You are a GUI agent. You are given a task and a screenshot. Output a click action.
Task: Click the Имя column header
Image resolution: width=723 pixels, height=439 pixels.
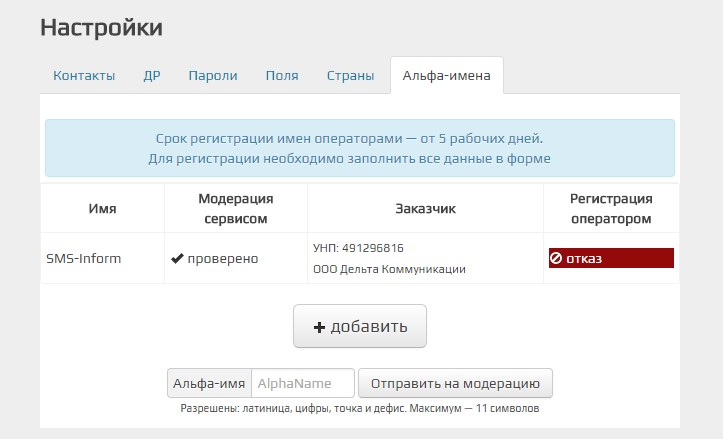click(102, 209)
